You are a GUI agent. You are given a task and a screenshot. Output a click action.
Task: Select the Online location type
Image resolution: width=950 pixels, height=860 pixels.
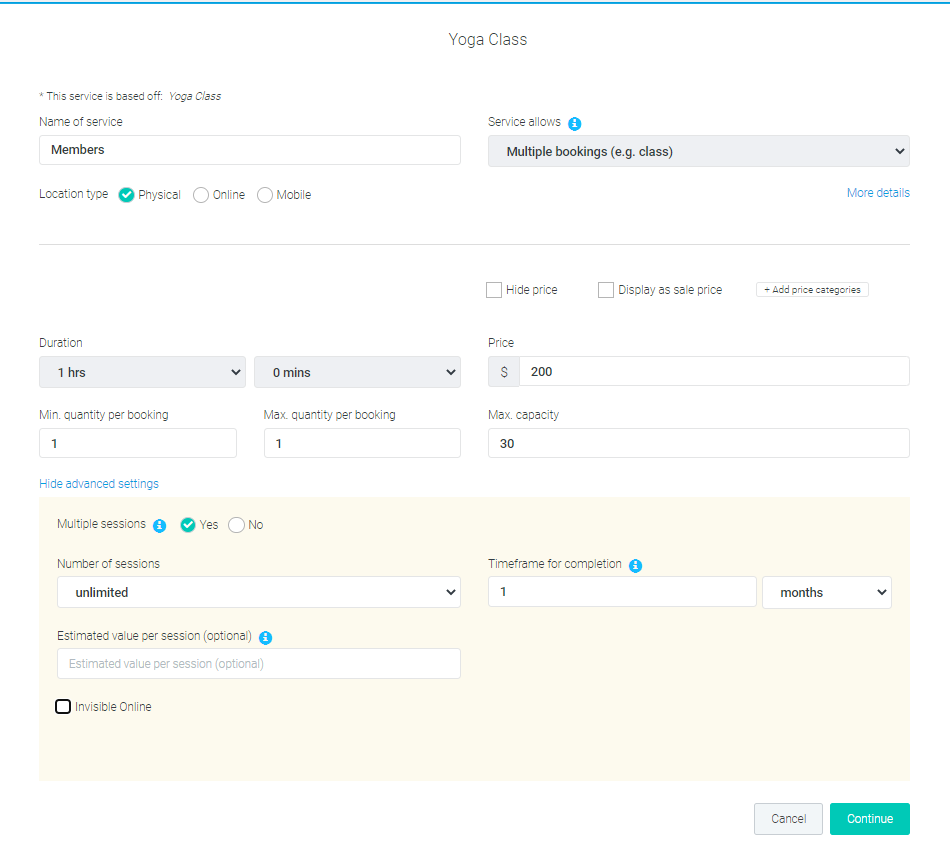tap(200, 195)
